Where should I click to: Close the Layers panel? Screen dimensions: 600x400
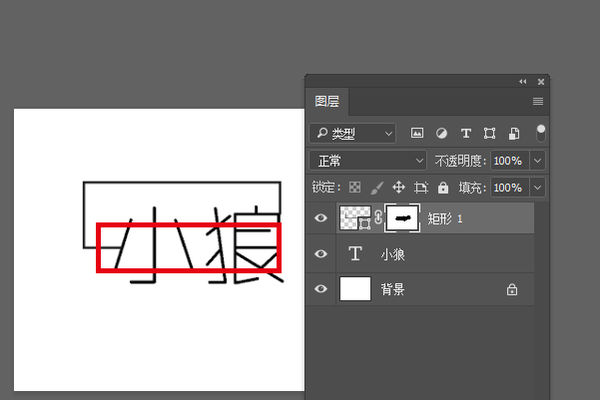(x=541, y=82)
